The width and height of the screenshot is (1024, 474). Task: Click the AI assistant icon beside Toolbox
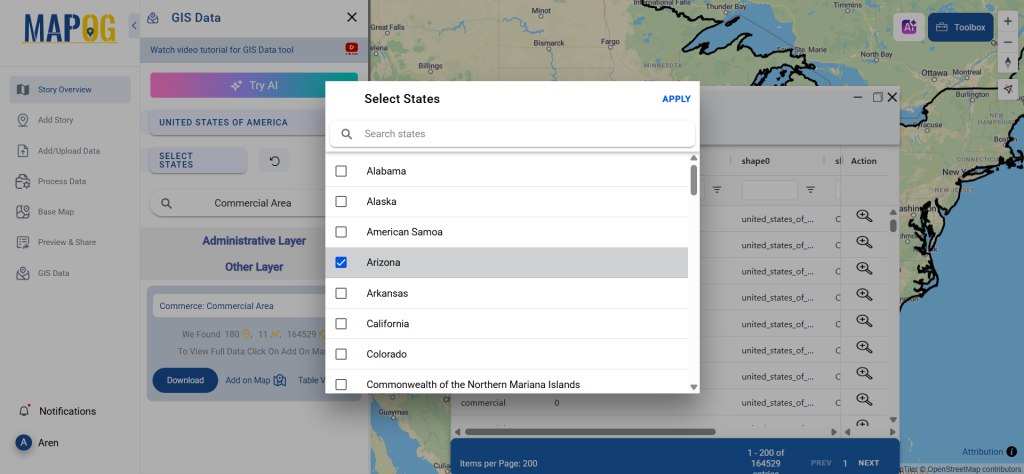(x=908, y=27)
